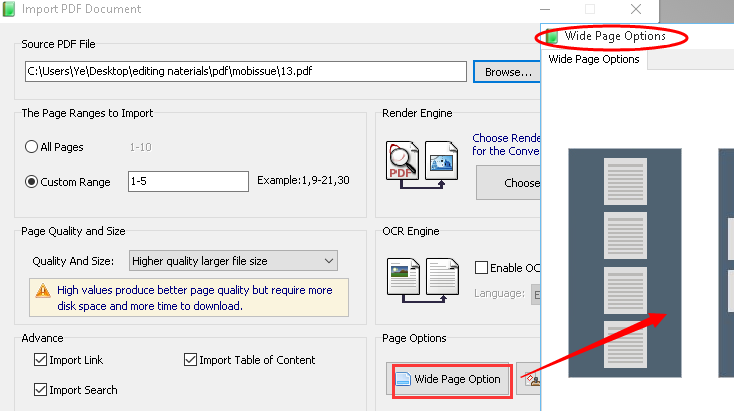
Task: Toggle the Import Search checkbox
Action: (x=40, y=389)
